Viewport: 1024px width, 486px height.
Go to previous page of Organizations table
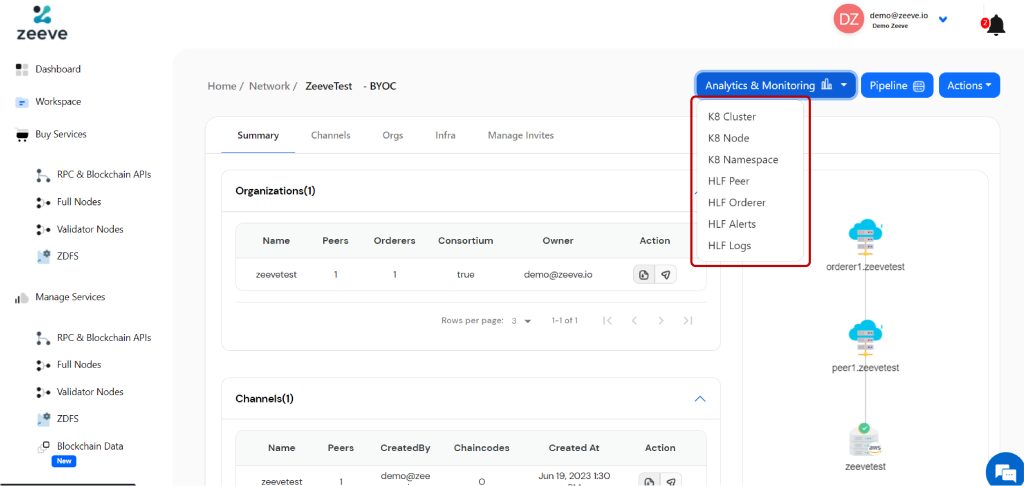633,321
